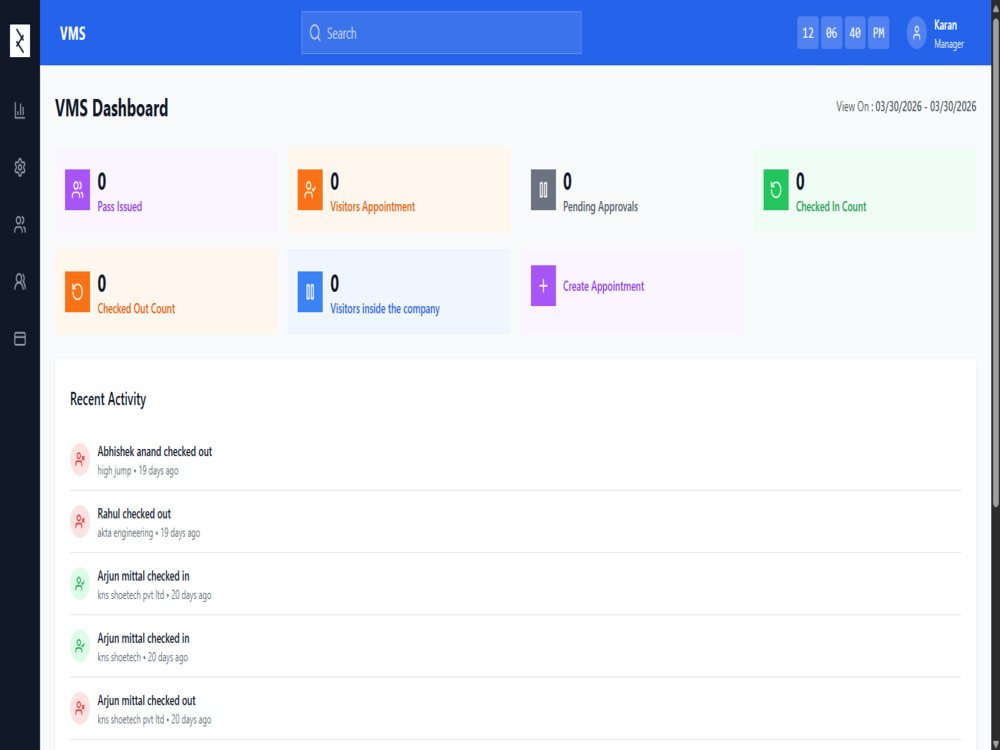Select 'Abhishek anand checked out' activity

154,452
